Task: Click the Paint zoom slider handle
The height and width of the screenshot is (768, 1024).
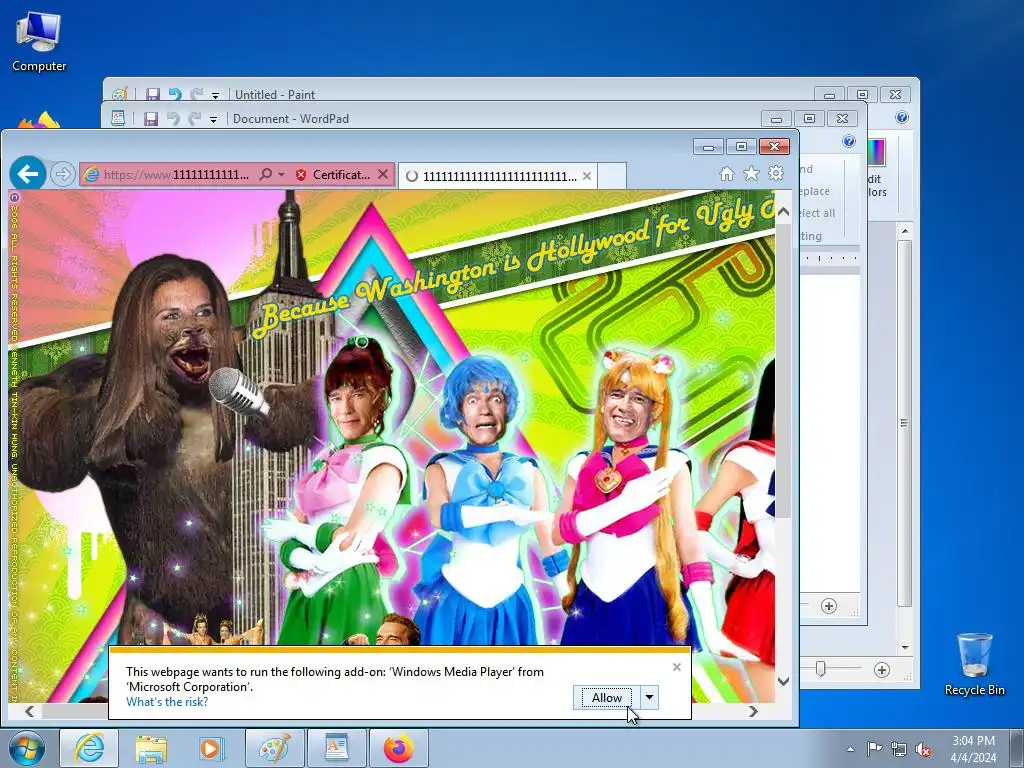Action: [x=821, y=669]
